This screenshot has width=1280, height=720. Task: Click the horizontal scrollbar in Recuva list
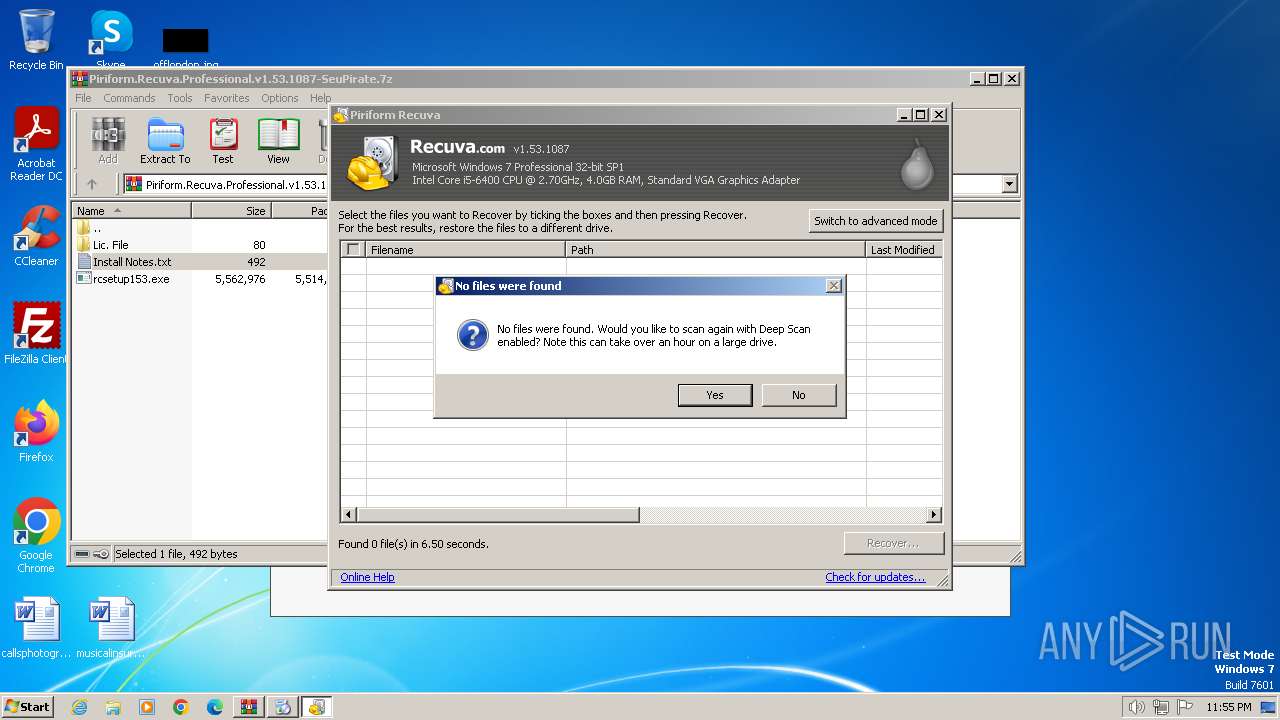tap(497, 515)
